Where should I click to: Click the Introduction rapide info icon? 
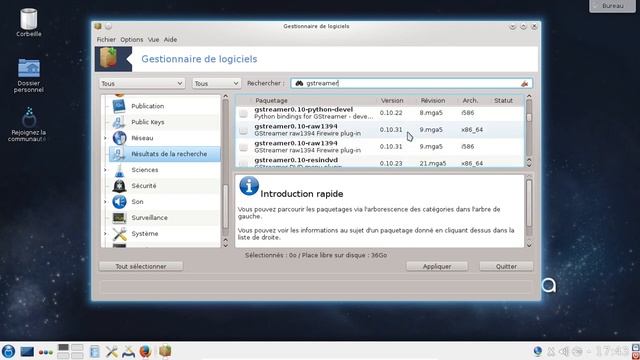pos(249,186)
